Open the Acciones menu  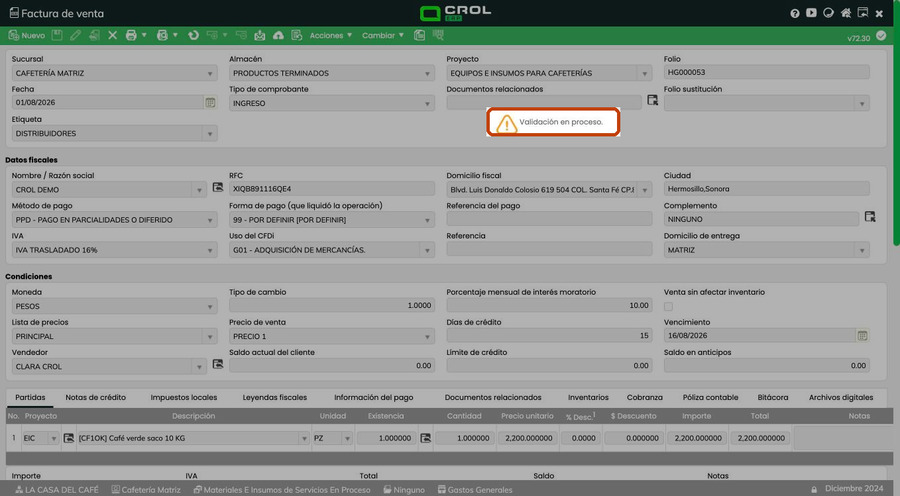[331, 36]
